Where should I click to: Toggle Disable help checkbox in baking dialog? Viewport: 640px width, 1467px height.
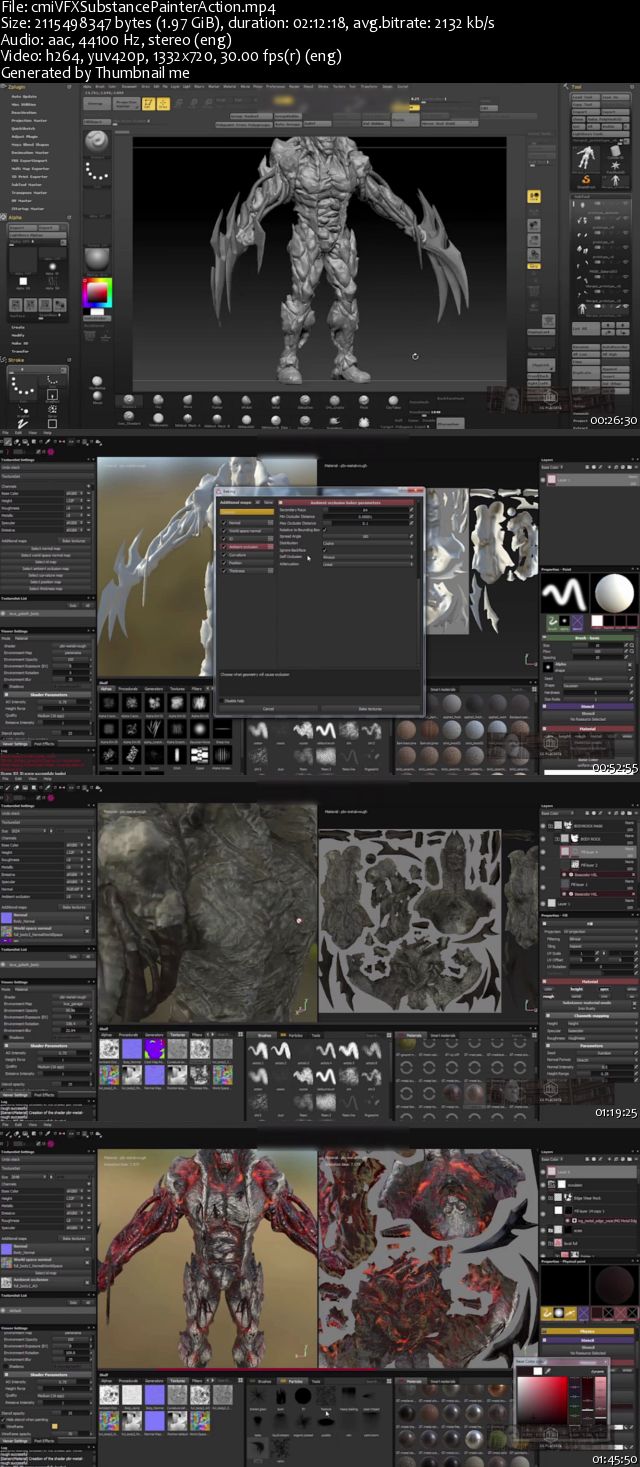pos(224,700)
